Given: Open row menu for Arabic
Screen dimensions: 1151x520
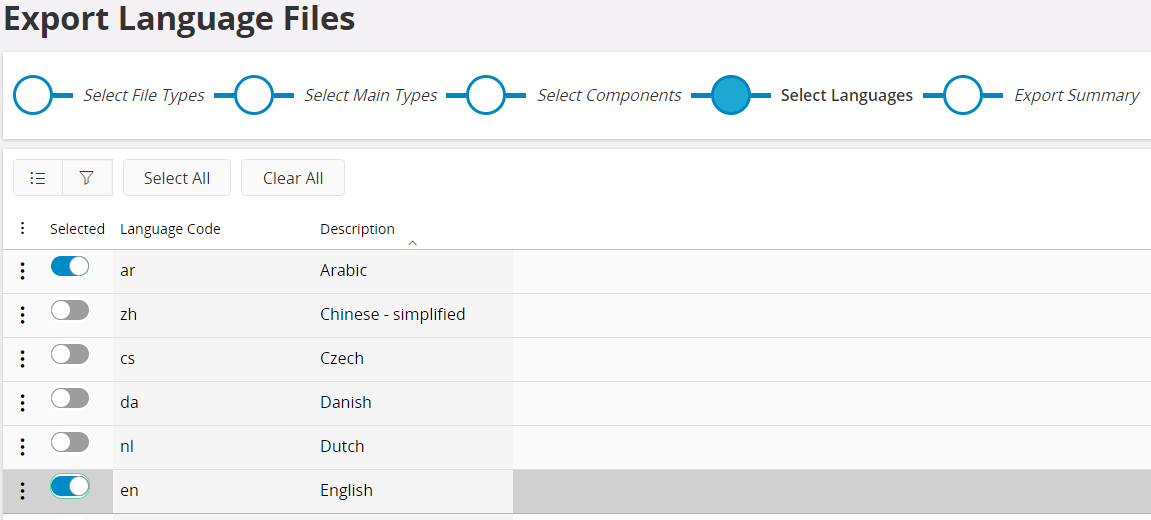Looking at the screenshot, I should (23, 271).
